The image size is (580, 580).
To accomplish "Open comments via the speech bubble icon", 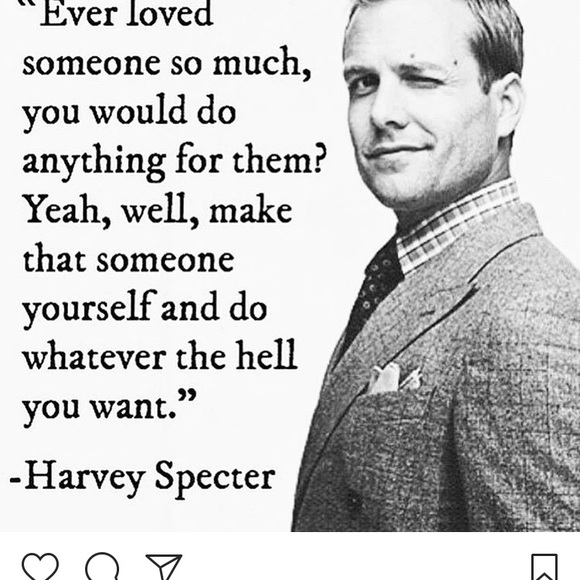I will 102,567.
